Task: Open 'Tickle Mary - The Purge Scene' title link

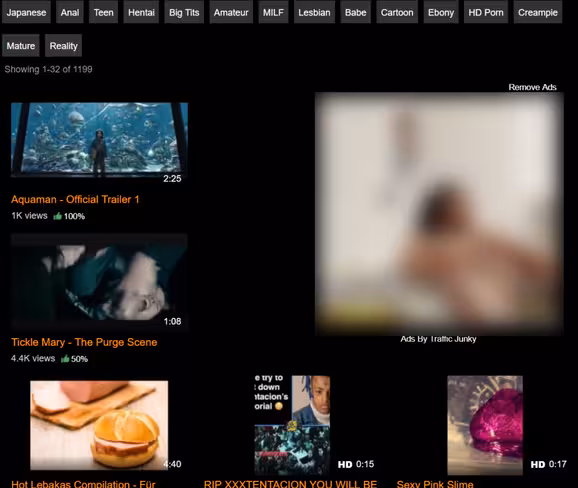Action: (x=84, y=342)
